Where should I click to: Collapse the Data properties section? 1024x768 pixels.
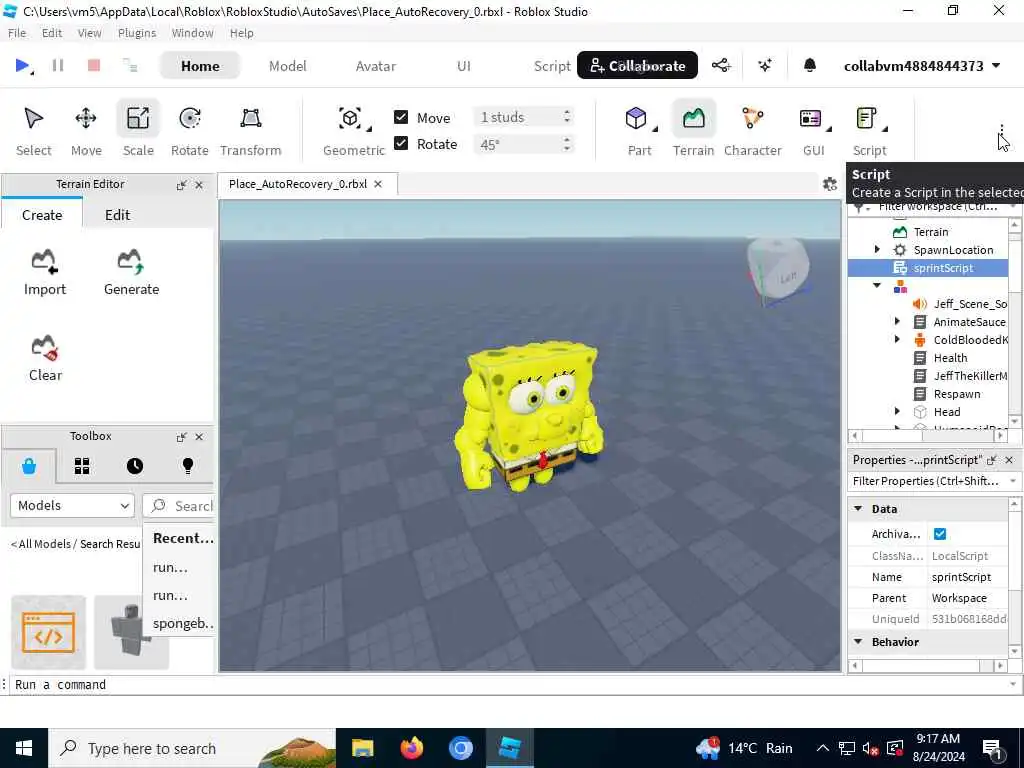click(858, 509)
